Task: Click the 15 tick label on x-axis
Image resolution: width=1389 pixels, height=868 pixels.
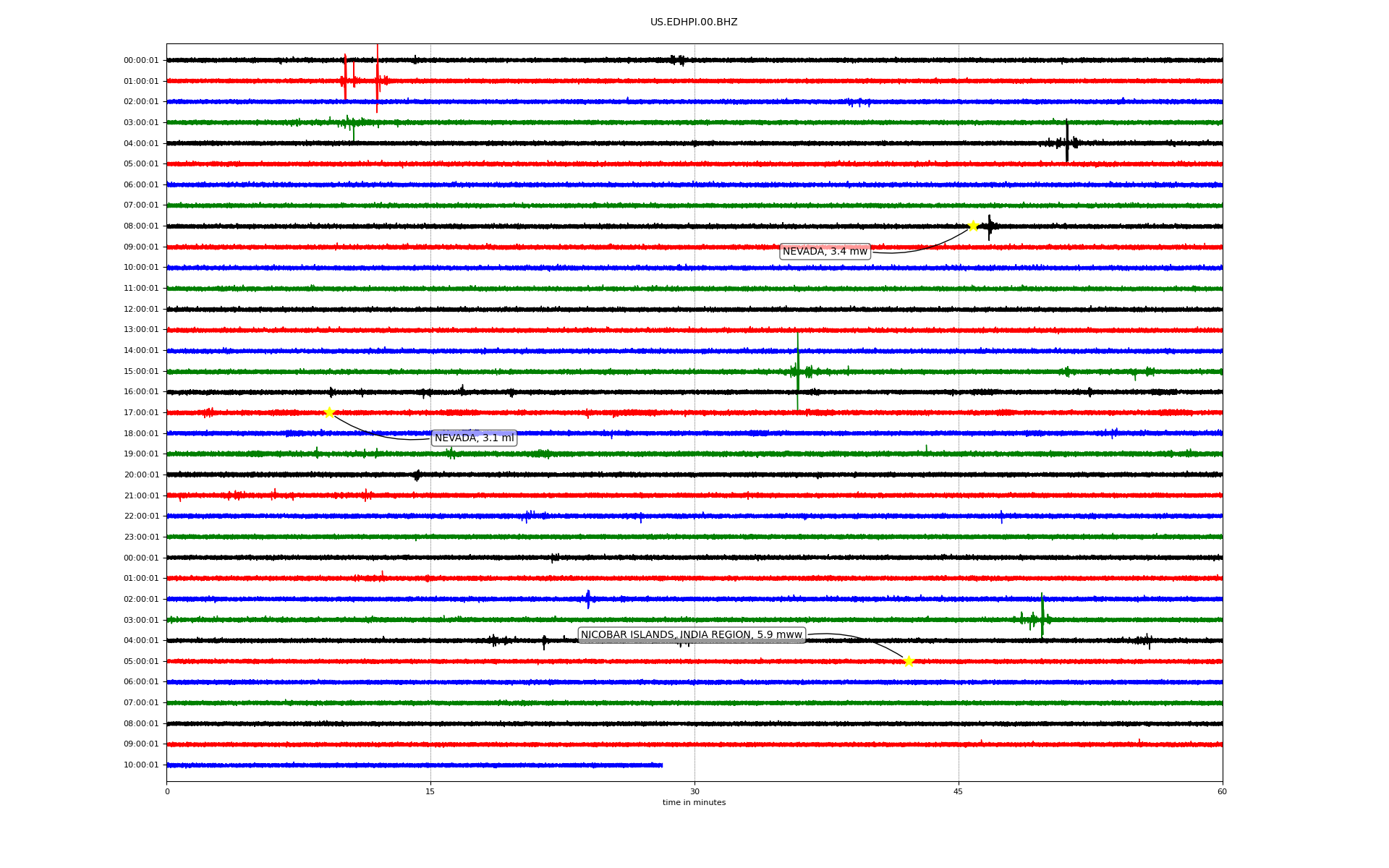Action: tap(430, 791)
